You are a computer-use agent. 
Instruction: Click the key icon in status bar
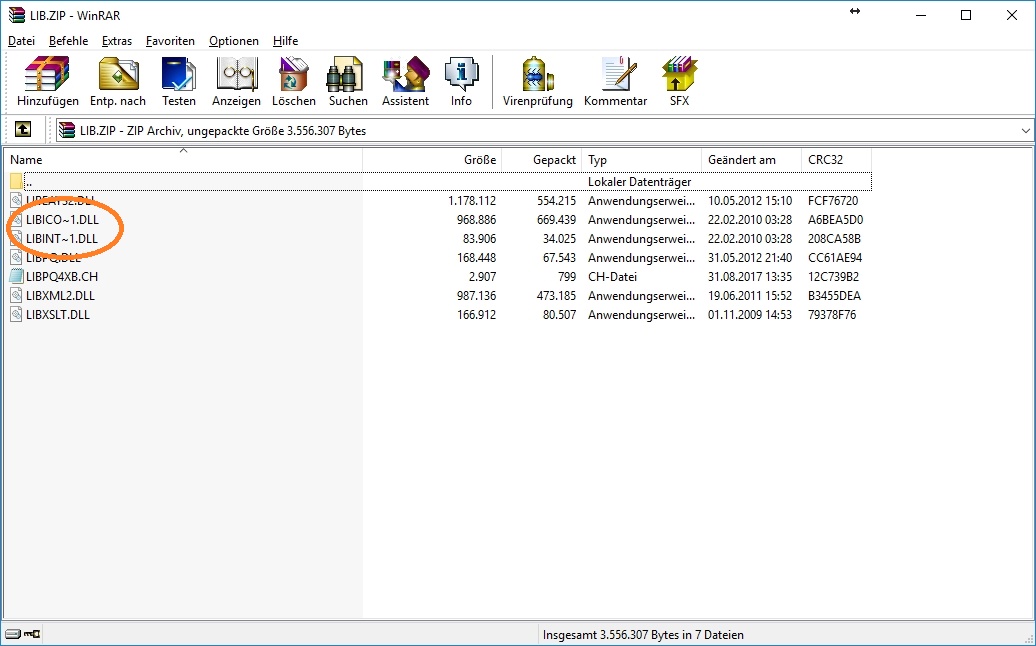pyautogui.click(x=32, y=634)
